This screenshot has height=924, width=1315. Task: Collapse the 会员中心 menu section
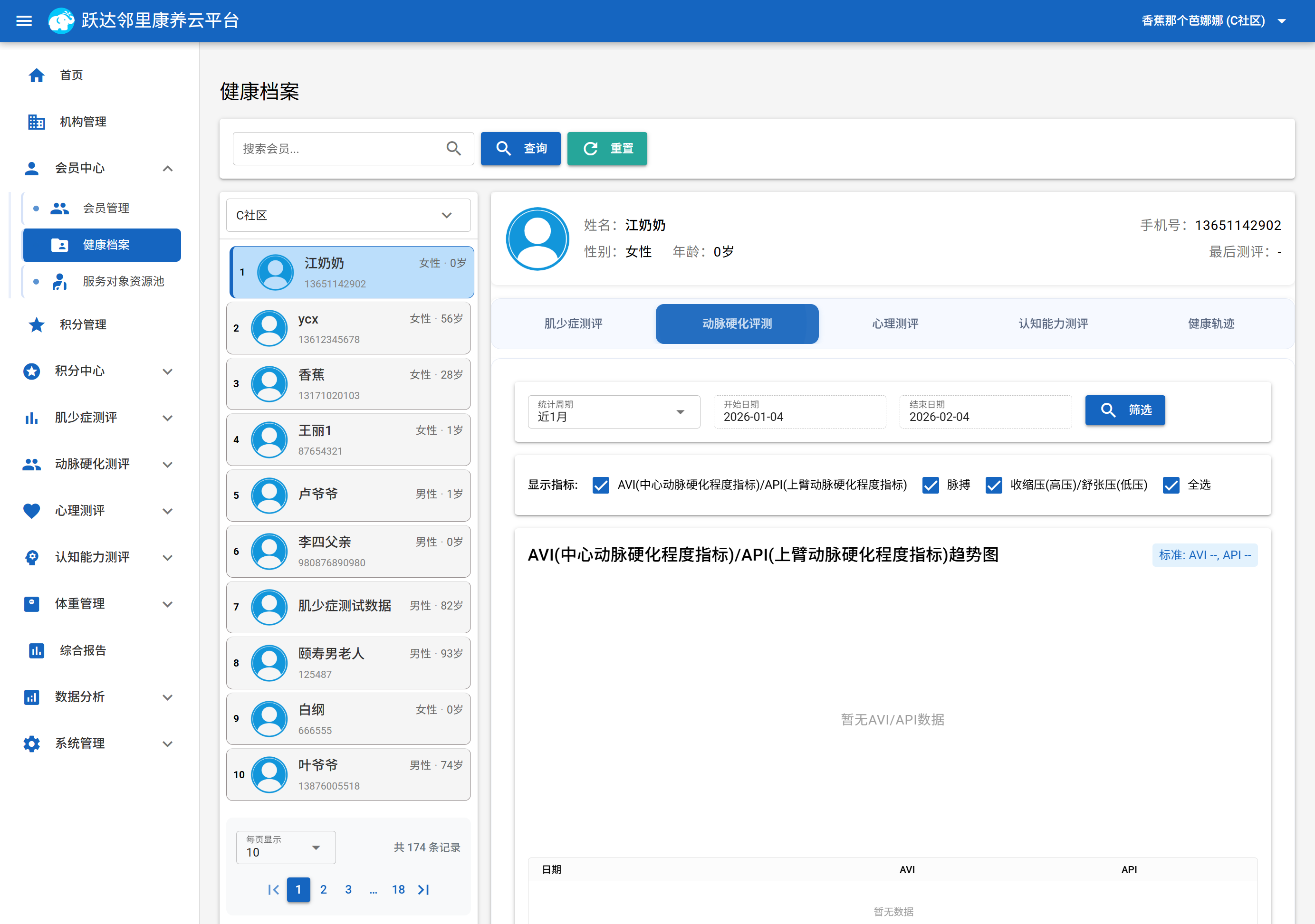[167, 168]
